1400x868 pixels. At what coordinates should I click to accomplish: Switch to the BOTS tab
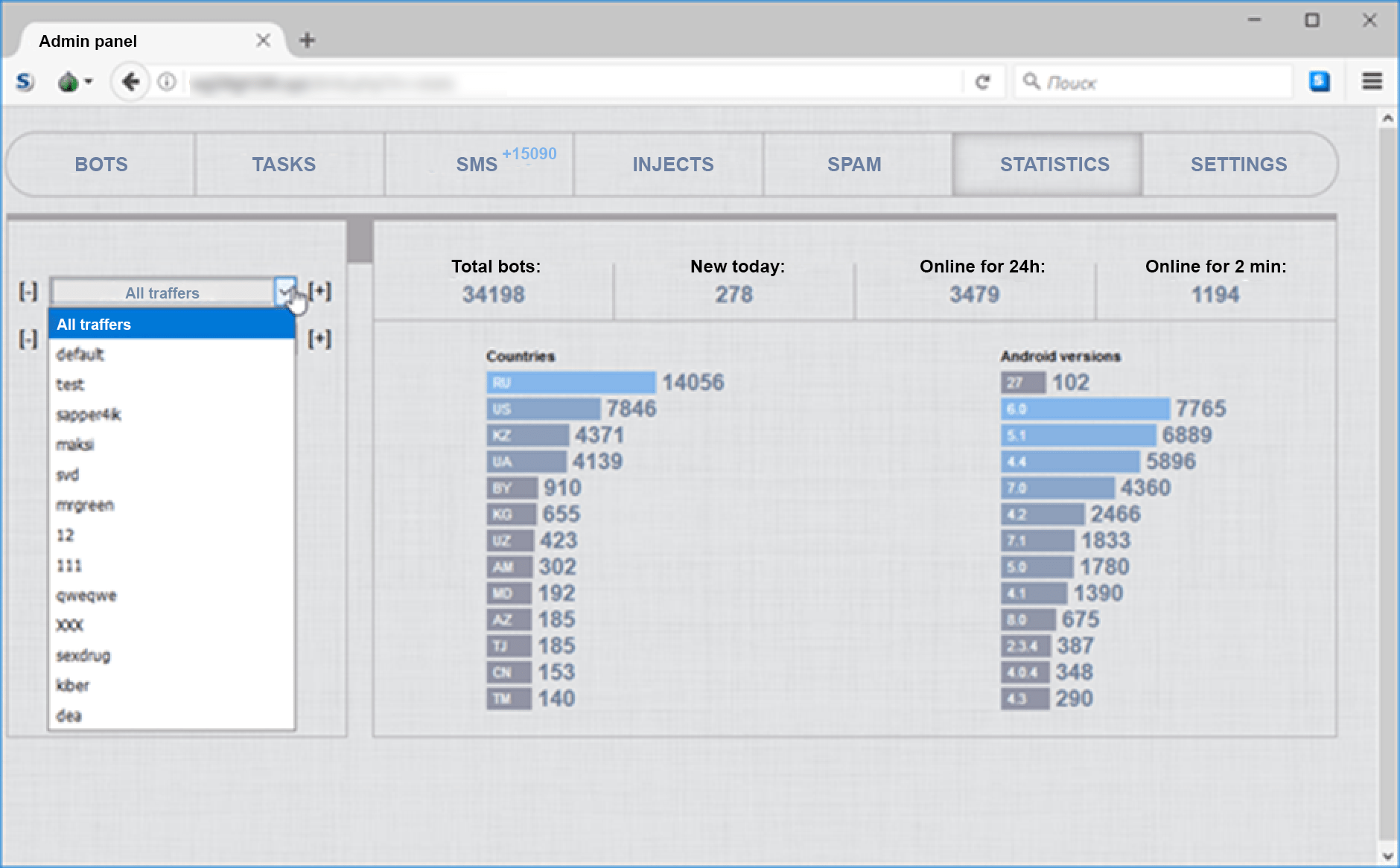coord(101,165)
